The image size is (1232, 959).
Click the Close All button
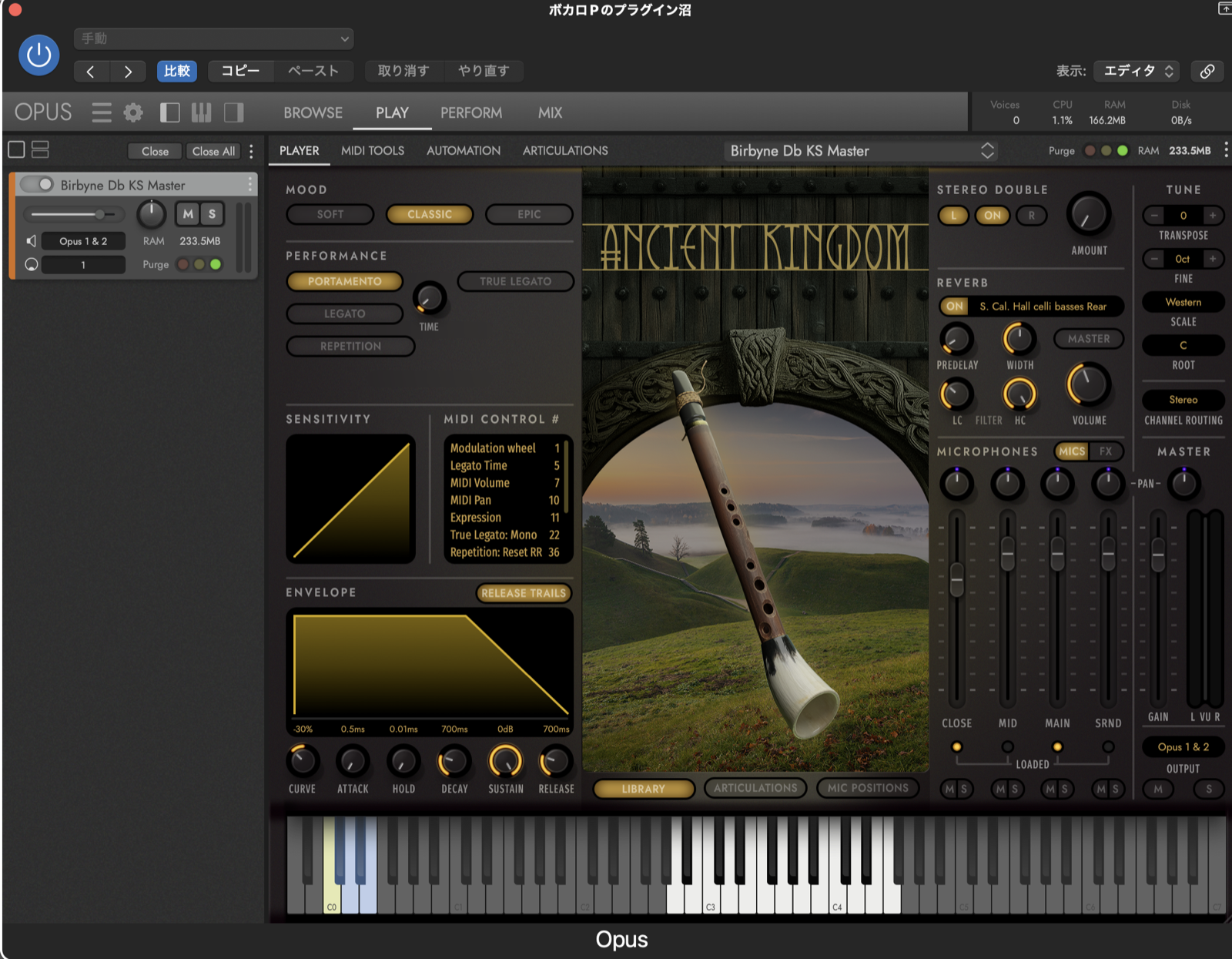point(213,151)
